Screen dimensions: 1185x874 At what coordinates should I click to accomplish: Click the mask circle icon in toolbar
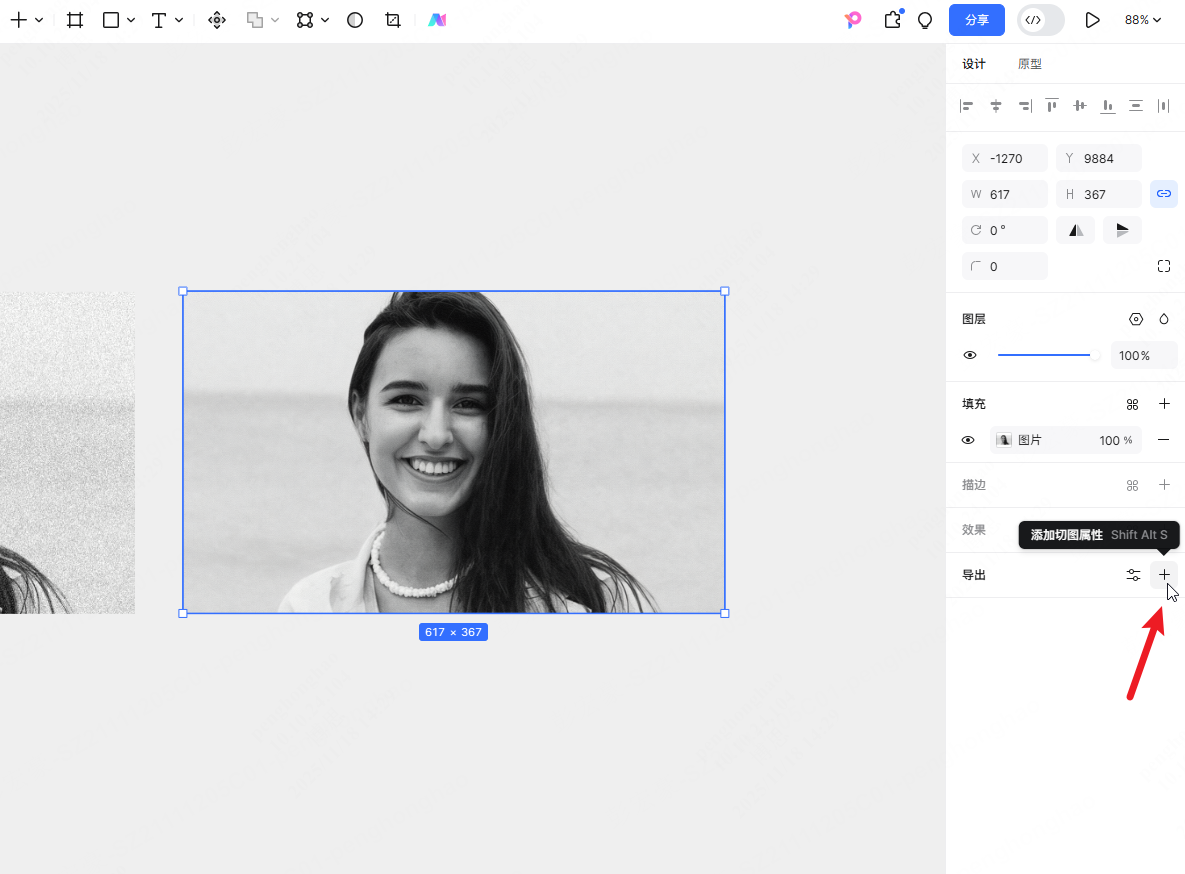point(355,20)
